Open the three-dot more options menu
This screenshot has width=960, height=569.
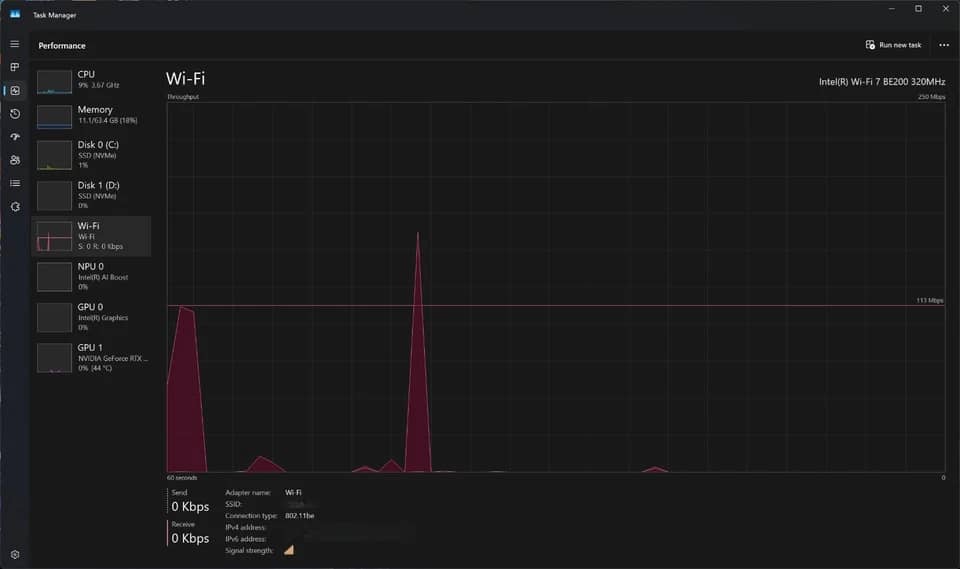943,45
